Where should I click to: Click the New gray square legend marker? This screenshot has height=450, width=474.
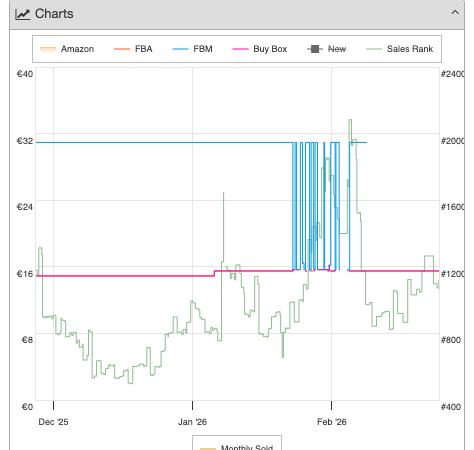tap(315, 49)
